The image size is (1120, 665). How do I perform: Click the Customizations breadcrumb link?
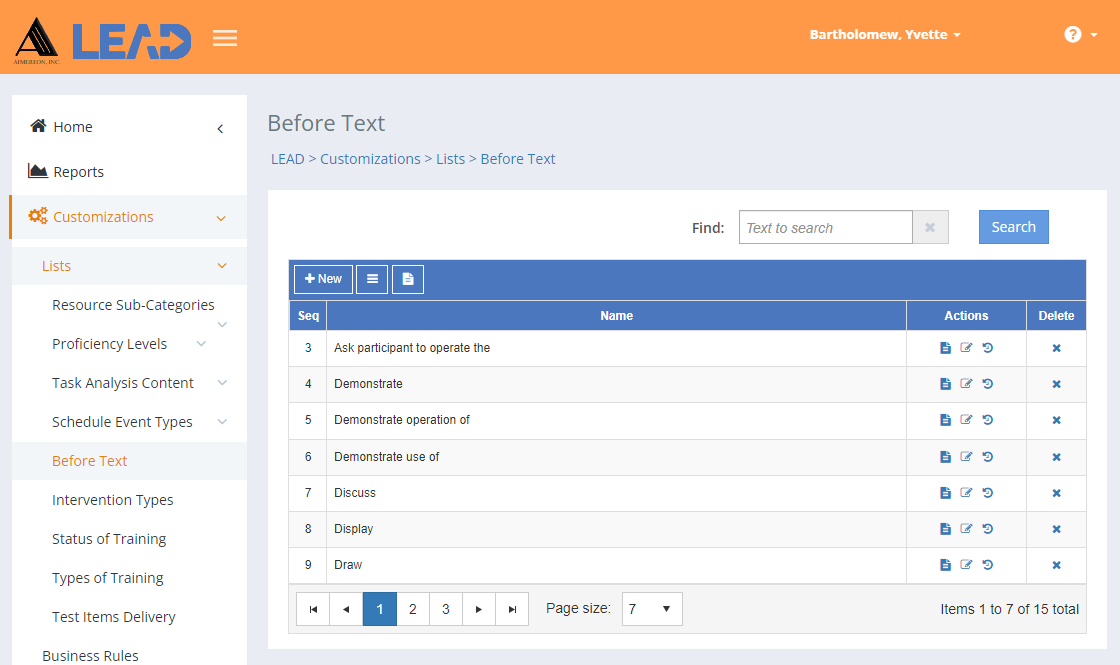click(370, 159)
